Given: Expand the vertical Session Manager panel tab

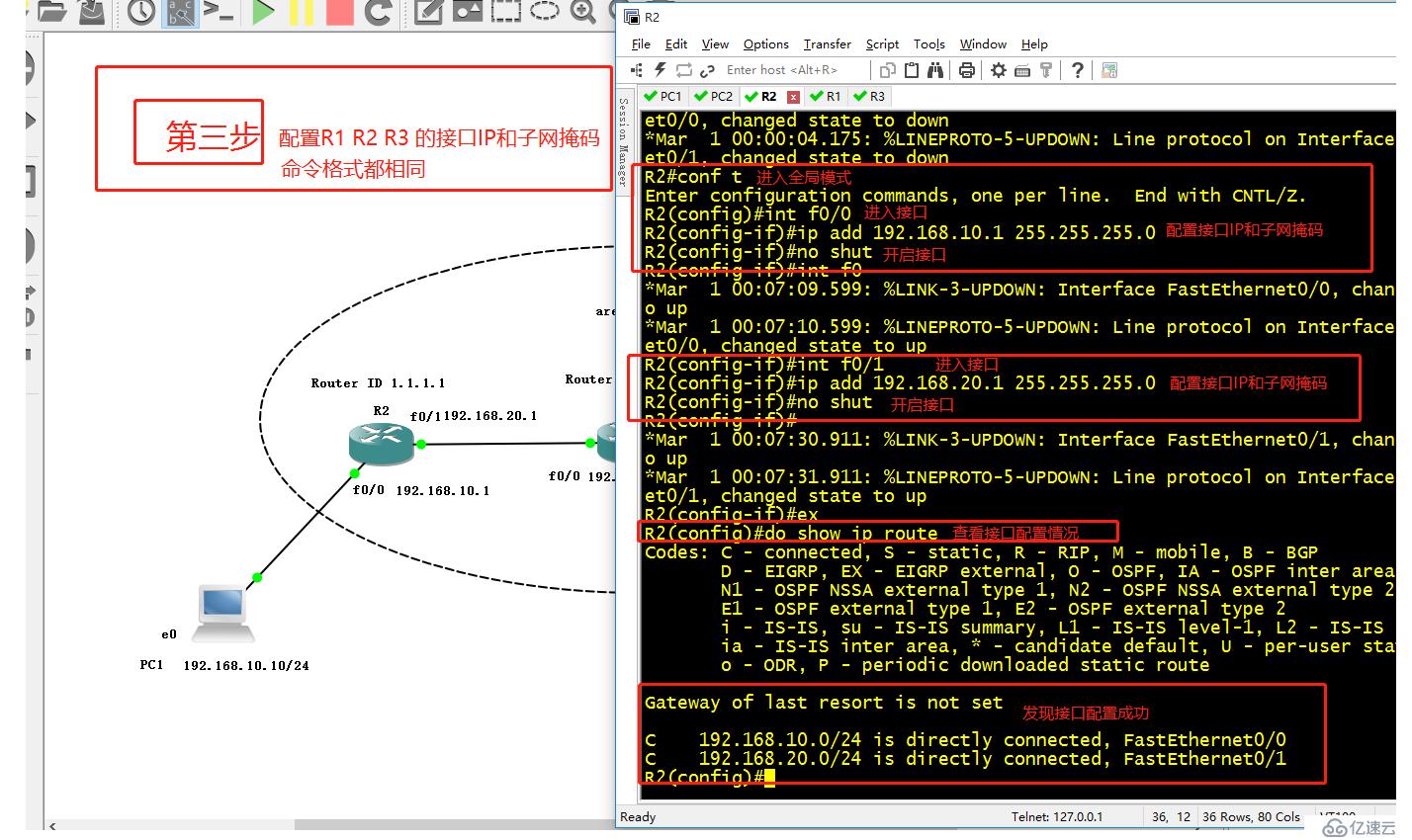Looking at the screenshot, I should tap(624, 140).
